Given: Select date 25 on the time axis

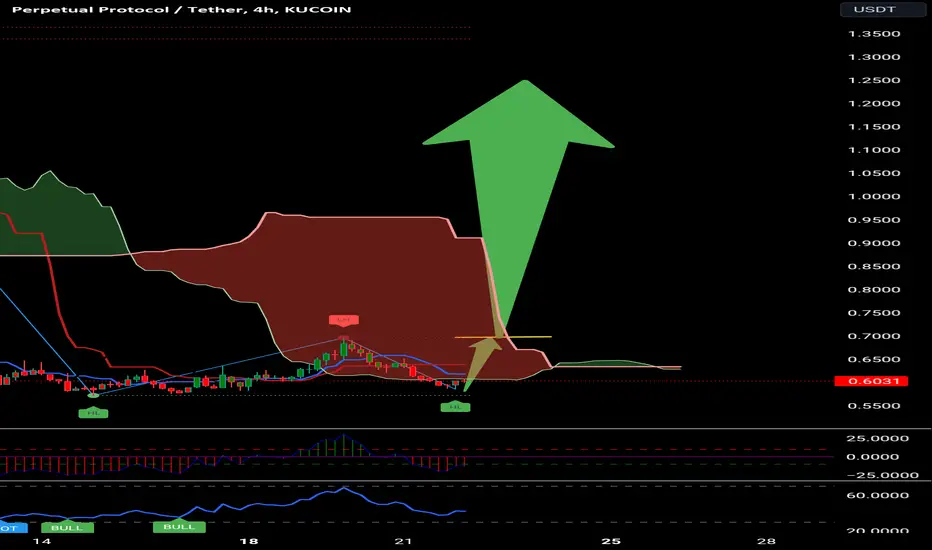Looking at the screenshot, I should tap(610, 541).
